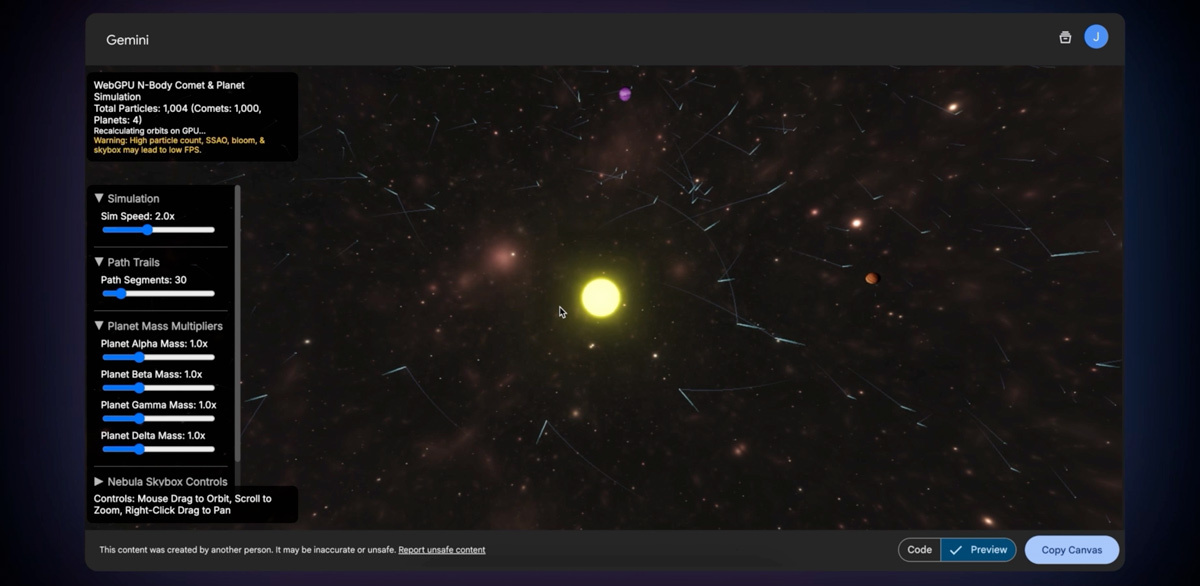Click the 'Planet Gamma Mass: 1.0x' label
Viewport: 1200px width, 586px height.
159,405
